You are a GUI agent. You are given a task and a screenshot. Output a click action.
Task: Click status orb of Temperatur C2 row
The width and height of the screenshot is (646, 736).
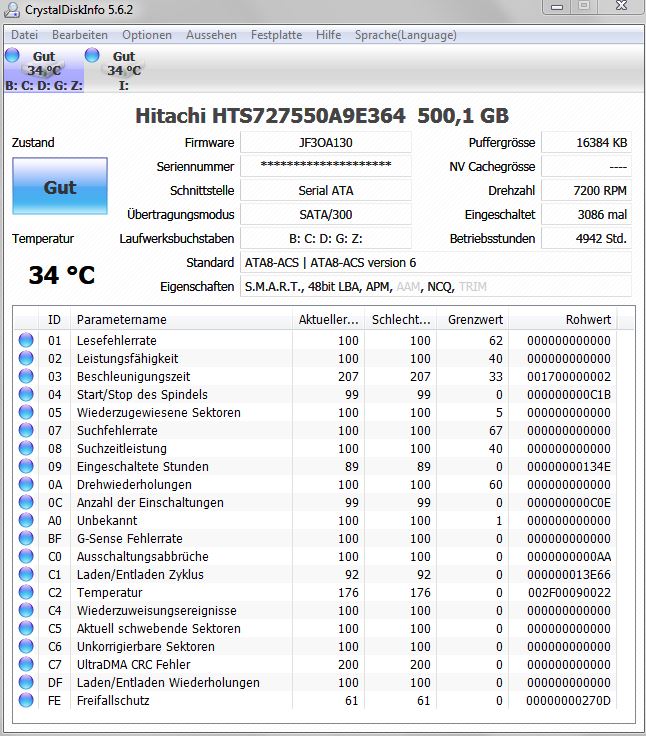tap(26, 592)
